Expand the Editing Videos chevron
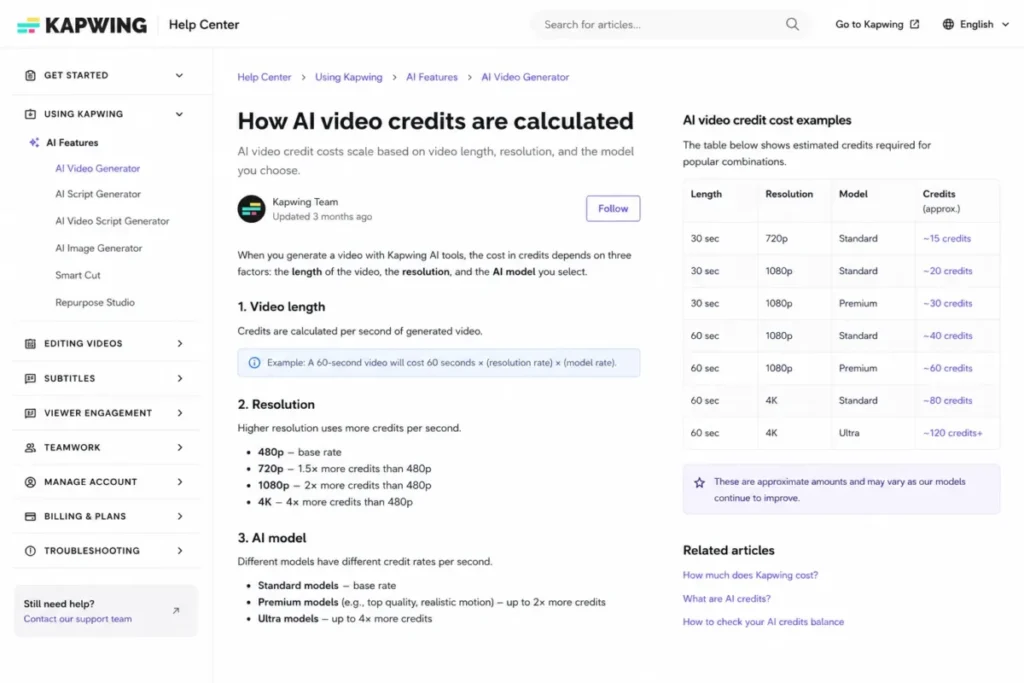 click(x=180, y=343)
